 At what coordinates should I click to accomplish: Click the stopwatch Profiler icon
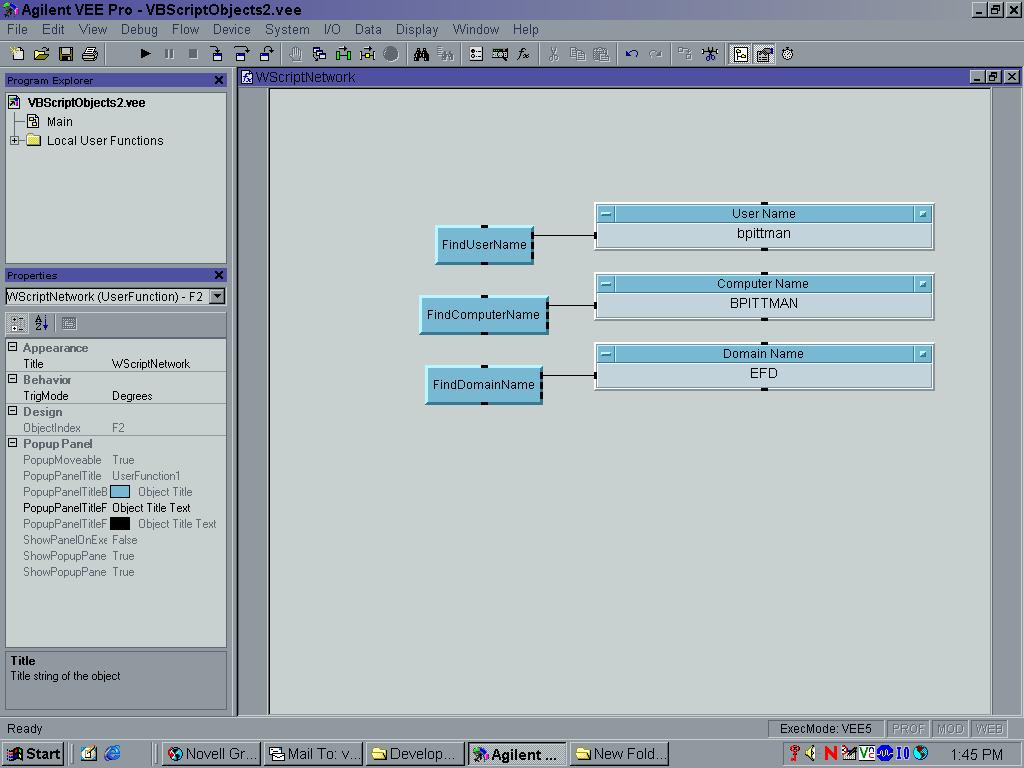pos(788,54)
